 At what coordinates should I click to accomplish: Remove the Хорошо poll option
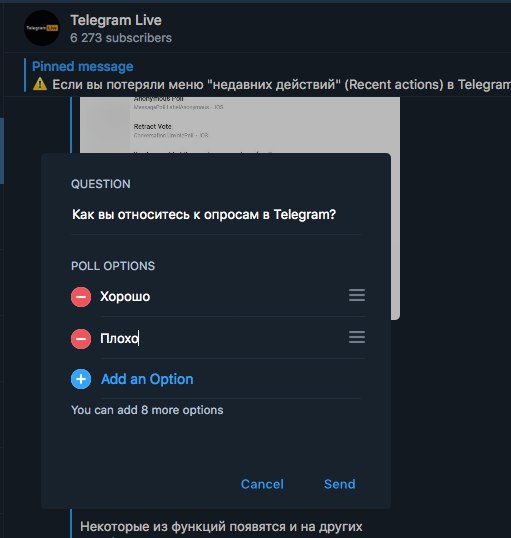(81, 297)
